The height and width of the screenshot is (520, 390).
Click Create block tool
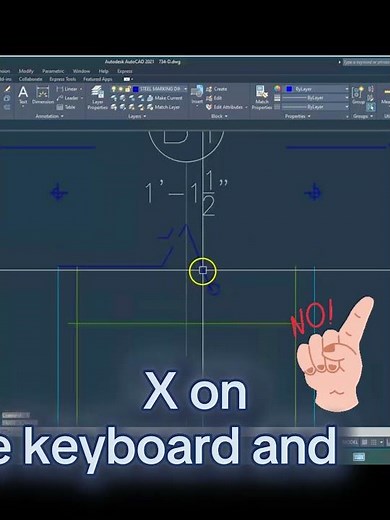point(217,89)
